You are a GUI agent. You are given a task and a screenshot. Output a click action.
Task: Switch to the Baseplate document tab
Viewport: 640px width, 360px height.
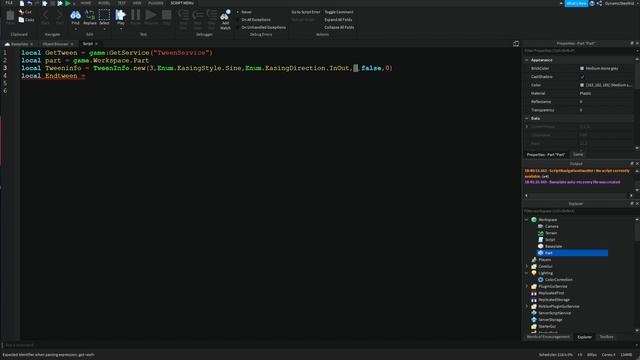coord(20,44)
